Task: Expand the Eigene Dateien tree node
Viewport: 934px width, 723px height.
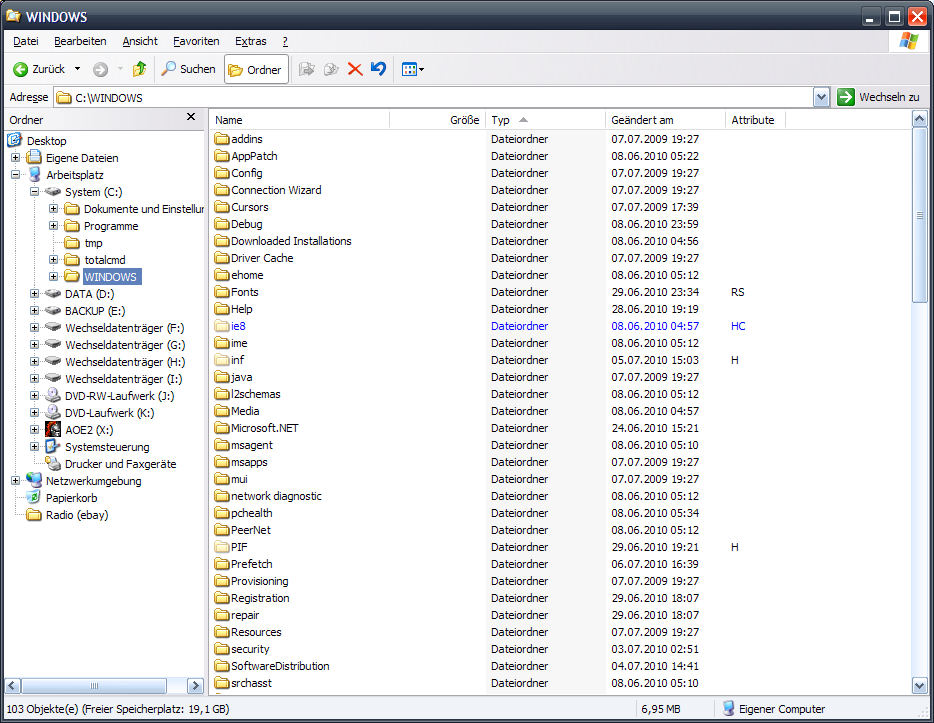Action: click(15, 158)
